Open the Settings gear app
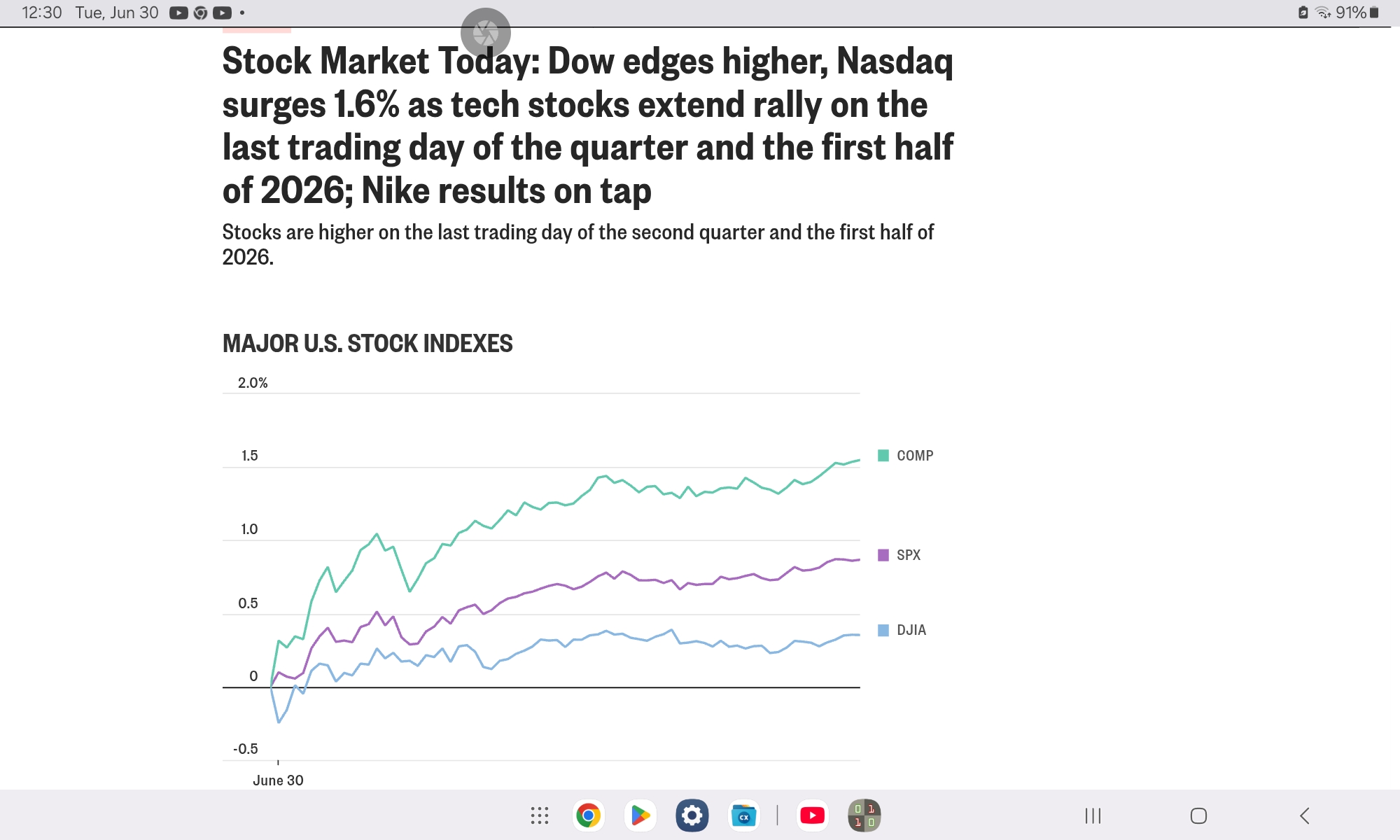 pos(692,815)
